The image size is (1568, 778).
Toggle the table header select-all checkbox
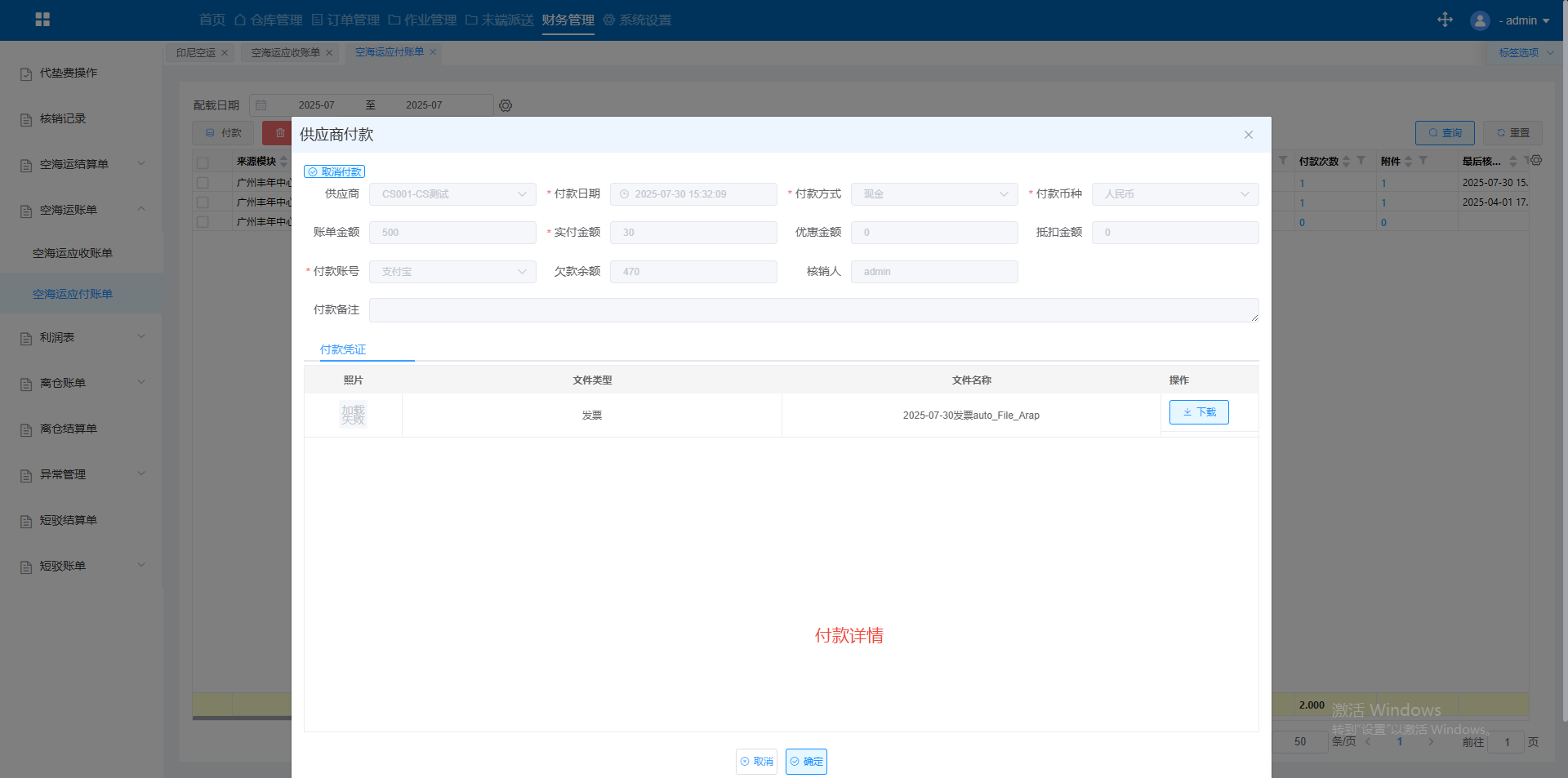coord(203,162)
